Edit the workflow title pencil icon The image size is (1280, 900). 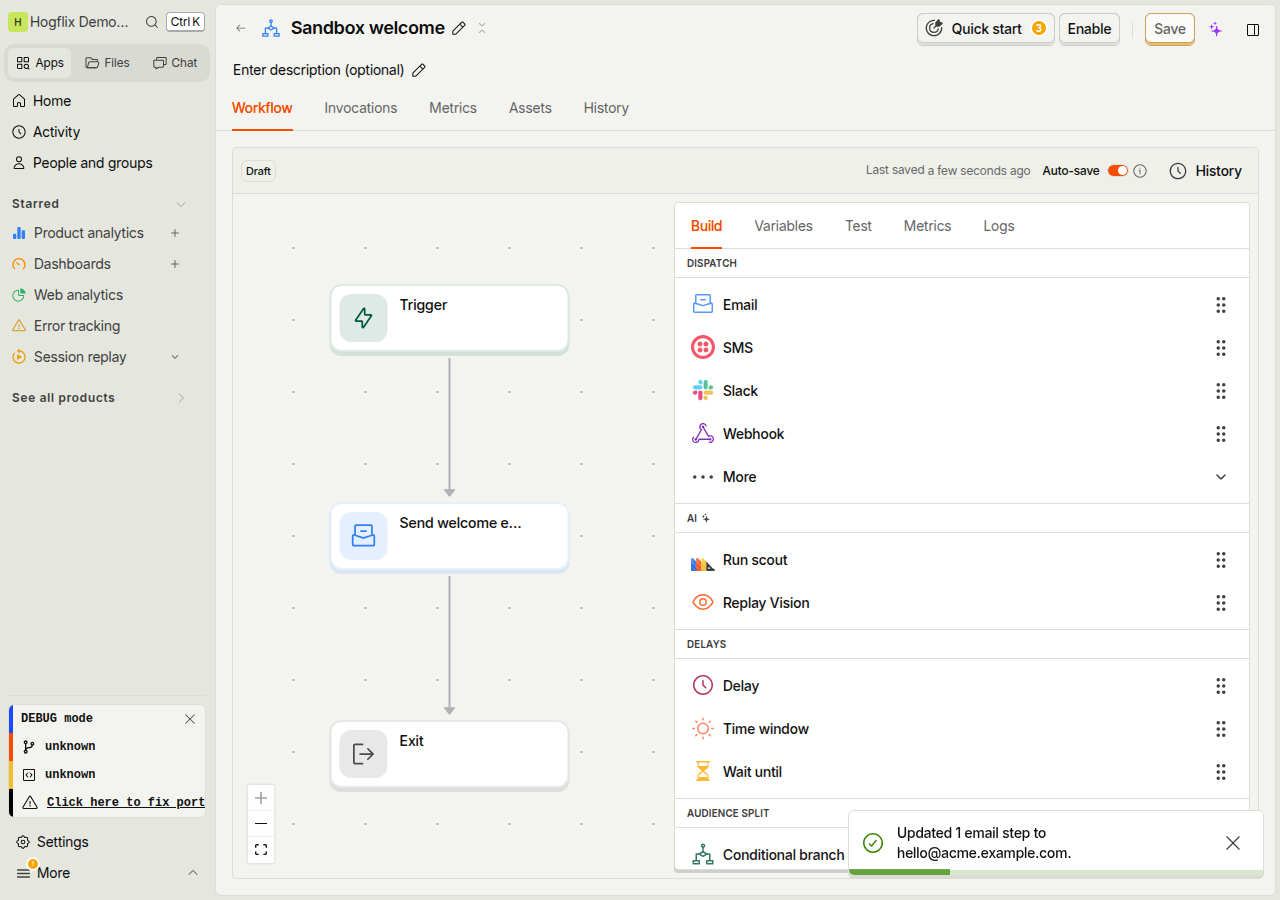click(x=459, y=28)
